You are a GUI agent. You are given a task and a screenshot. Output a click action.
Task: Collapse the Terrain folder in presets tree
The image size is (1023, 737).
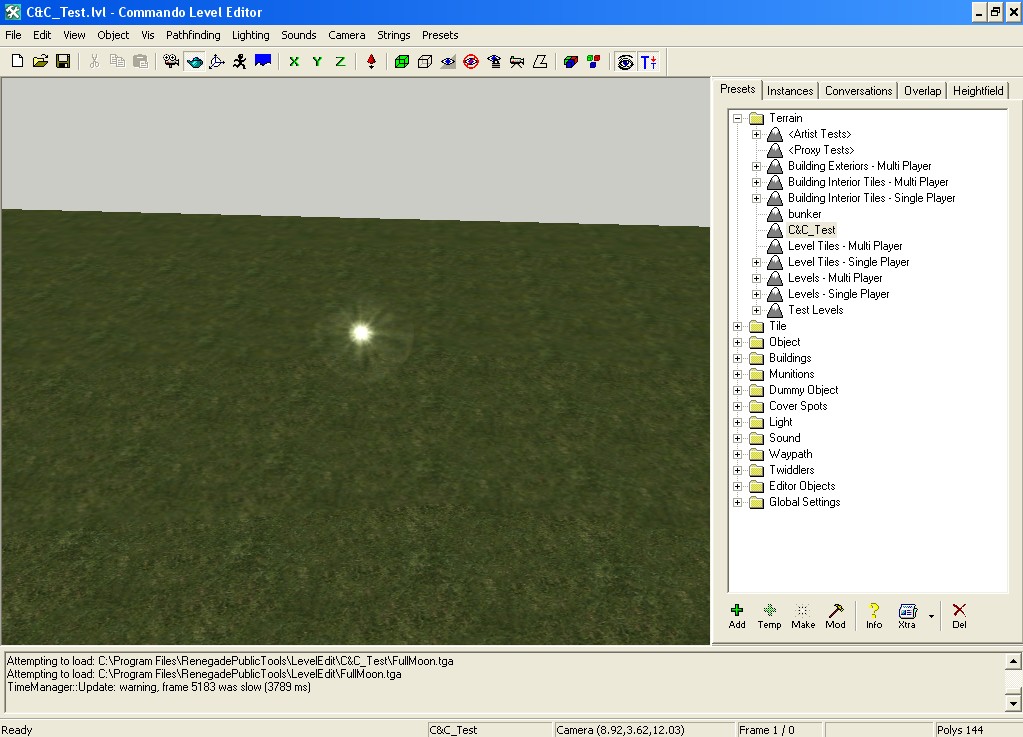pyautogui.click(x=738, y=118)
